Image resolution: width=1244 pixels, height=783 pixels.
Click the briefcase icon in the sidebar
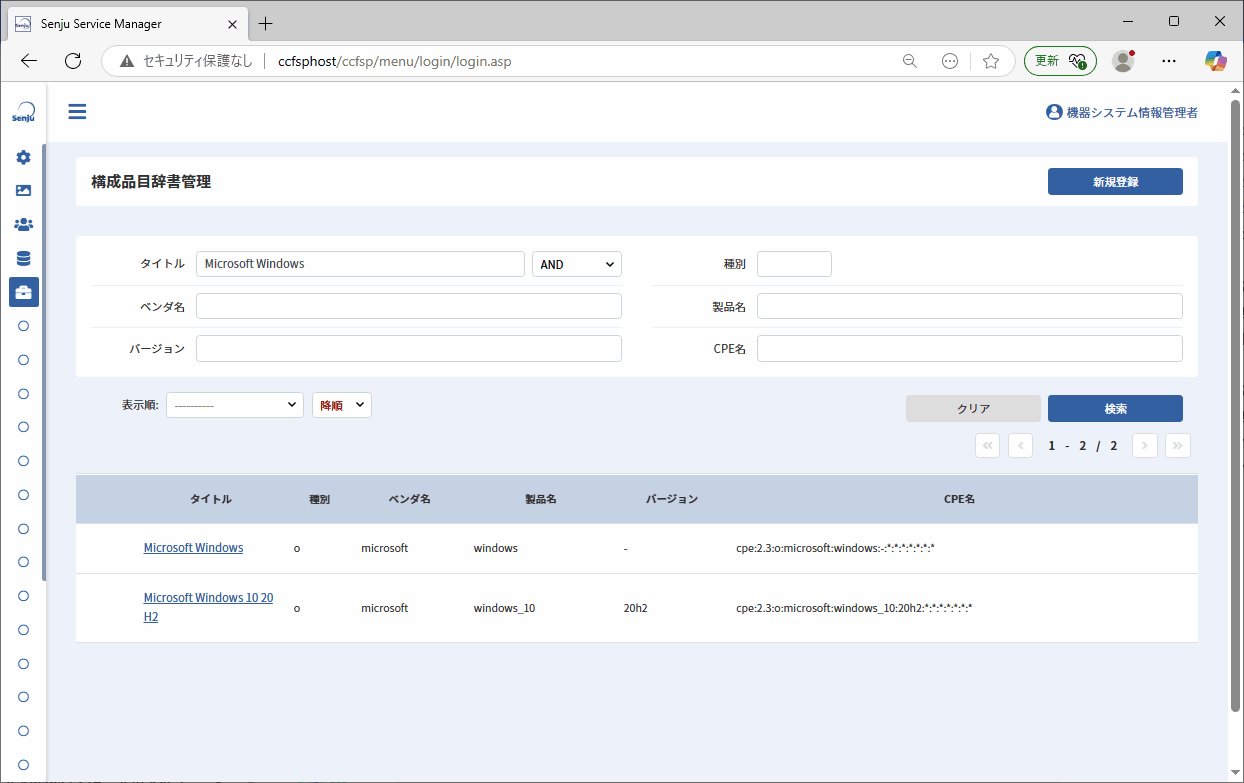tap(24, 292)
